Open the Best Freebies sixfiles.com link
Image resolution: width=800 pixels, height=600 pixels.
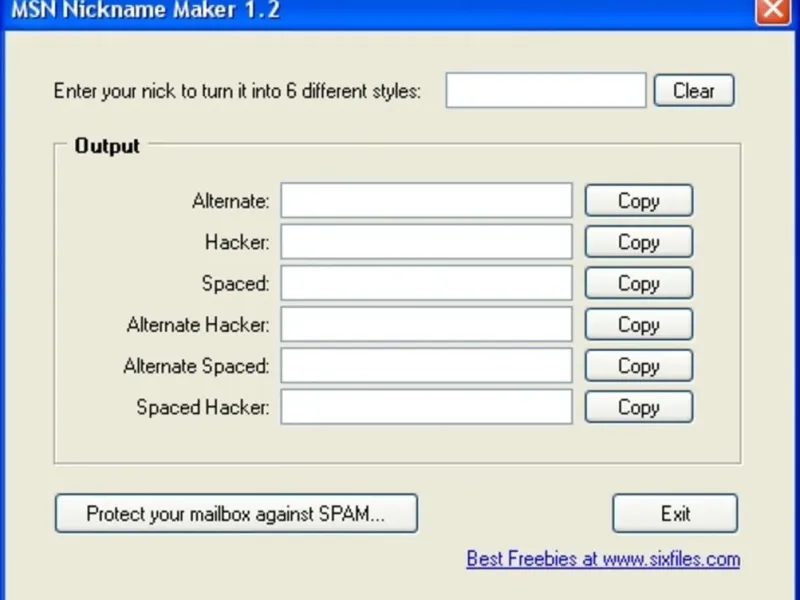[x=603, y=559]
